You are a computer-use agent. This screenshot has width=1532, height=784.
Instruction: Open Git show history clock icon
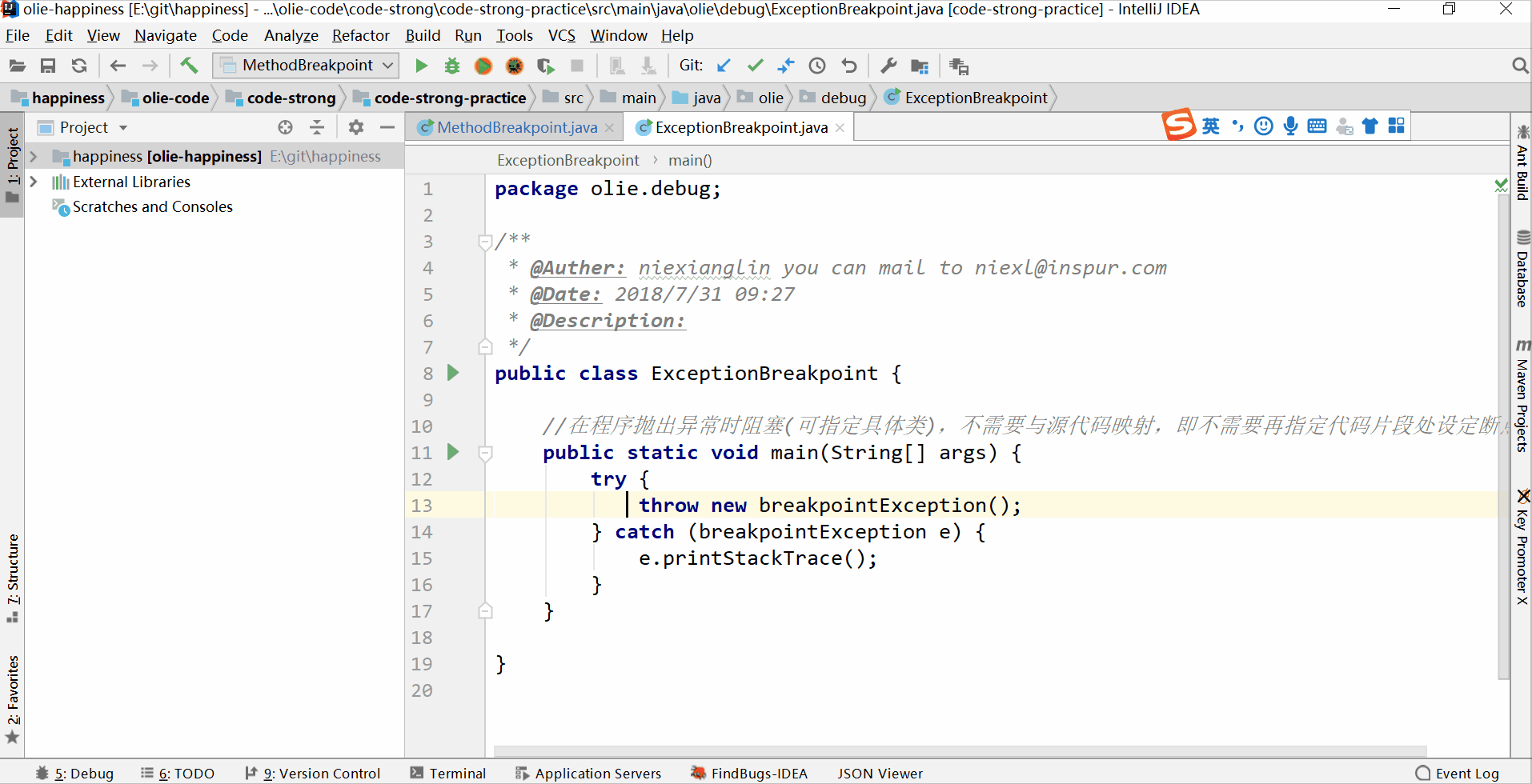(x=817, y=66)
